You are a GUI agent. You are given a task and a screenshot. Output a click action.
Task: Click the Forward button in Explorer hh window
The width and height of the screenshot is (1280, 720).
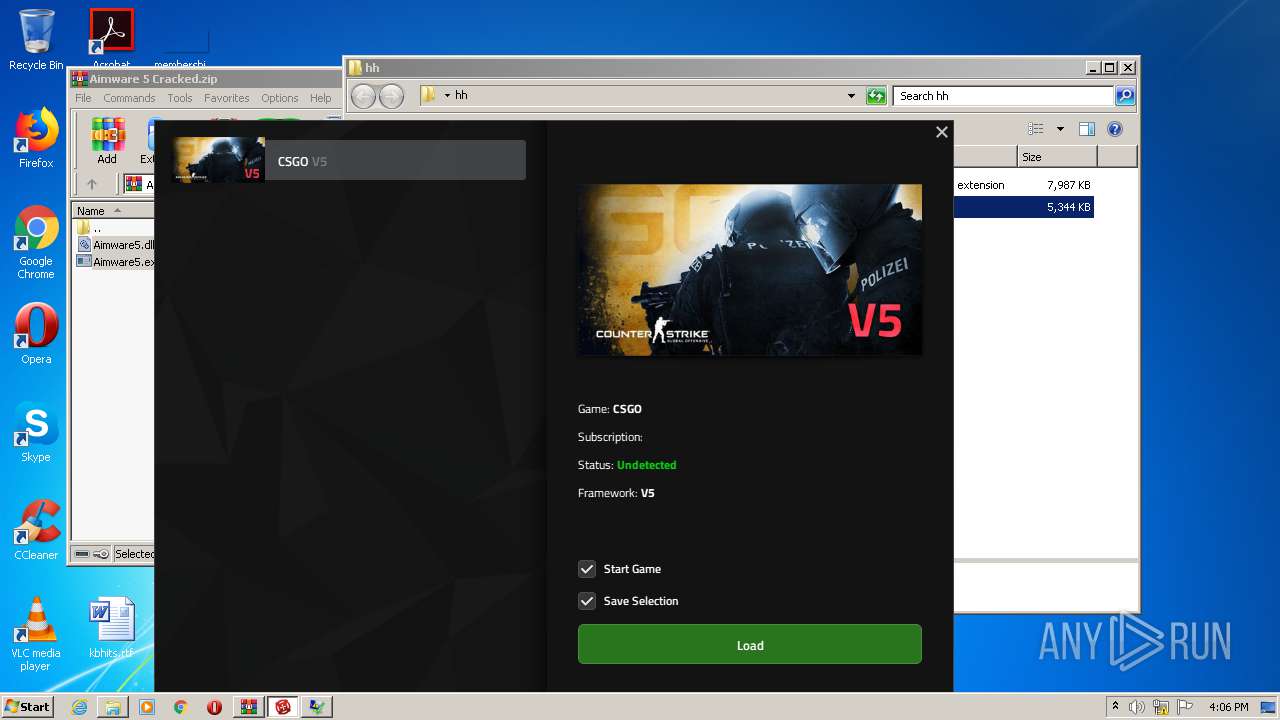click(391, 96)
